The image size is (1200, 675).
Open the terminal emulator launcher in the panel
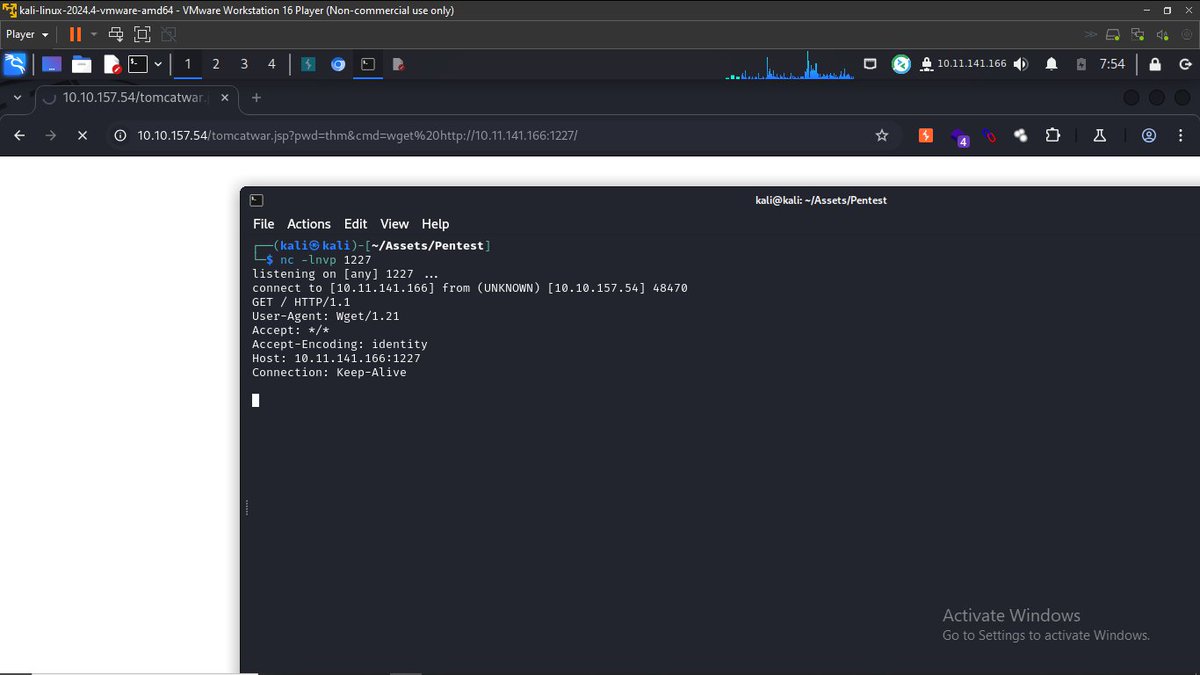[x=138, y=65]
